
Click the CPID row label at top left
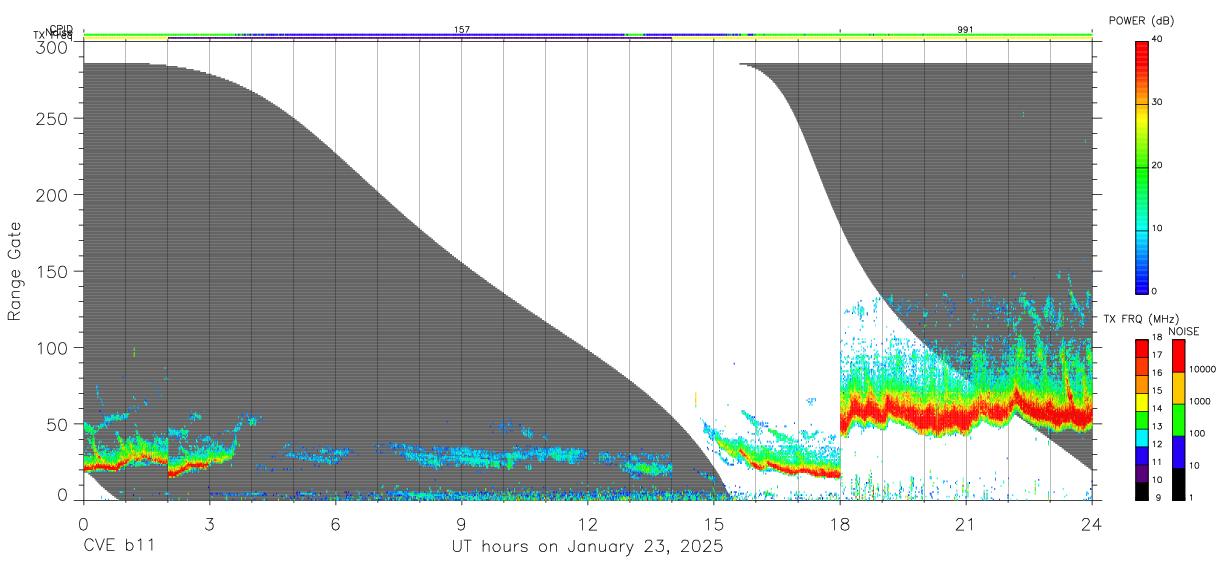pyautogui.click(x=62, y=29)
